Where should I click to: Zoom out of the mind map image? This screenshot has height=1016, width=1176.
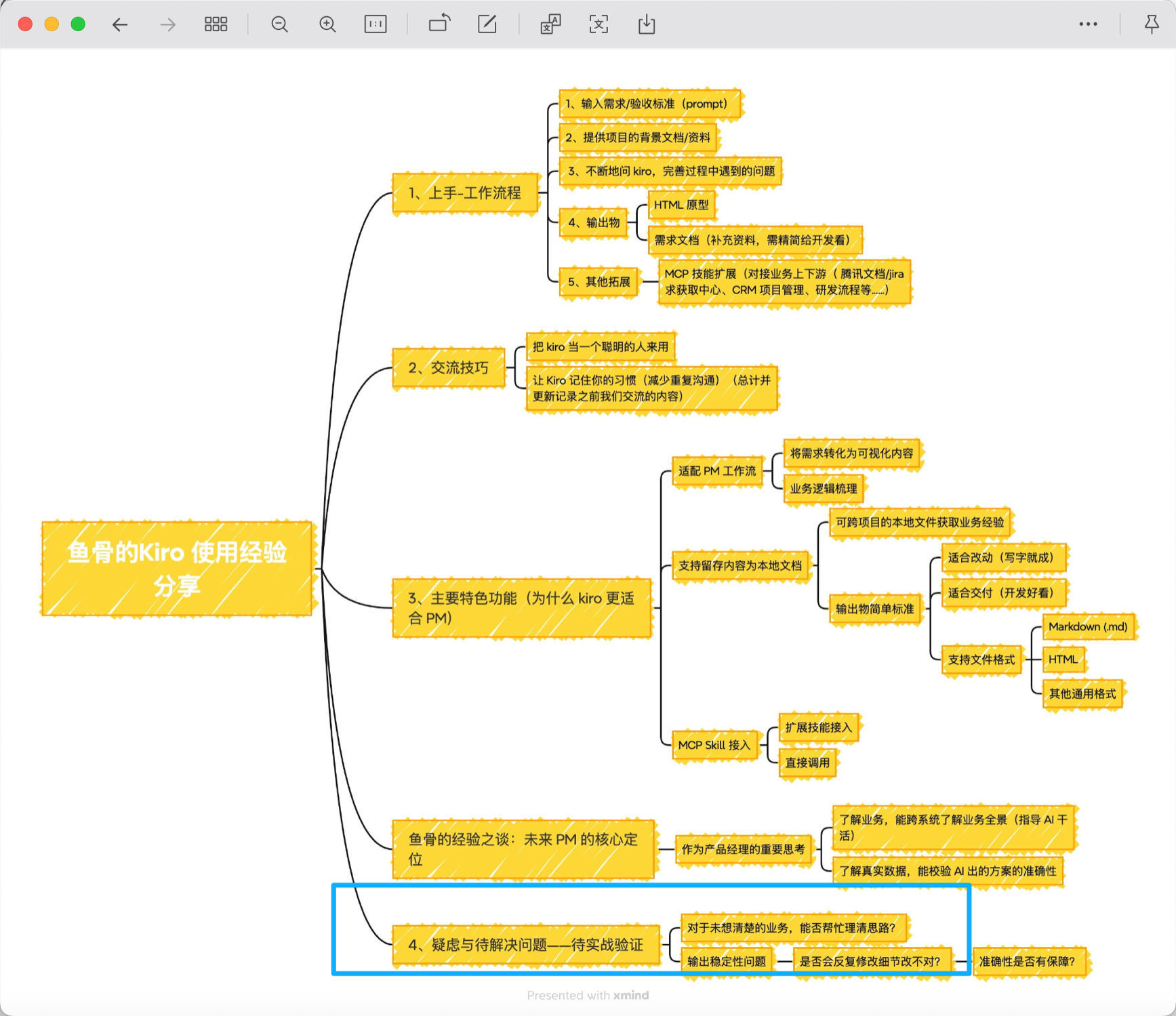tap(279, 25)
